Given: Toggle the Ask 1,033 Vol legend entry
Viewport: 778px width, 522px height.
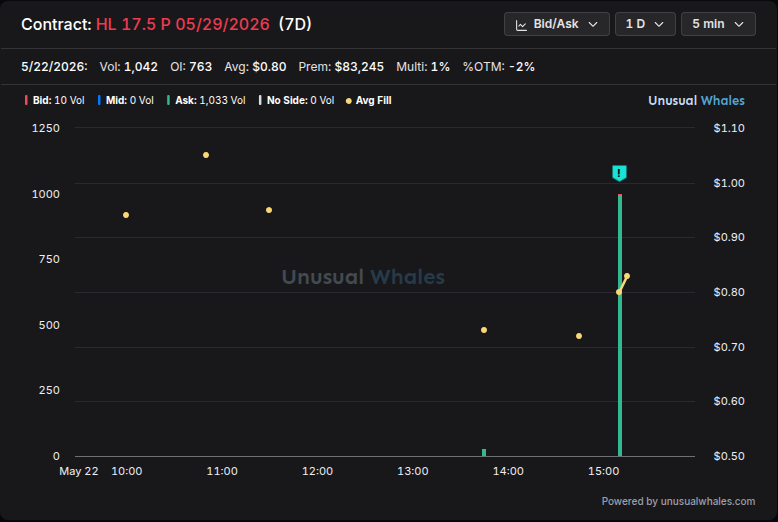Looking at the screenshot, I should [206, 100].
